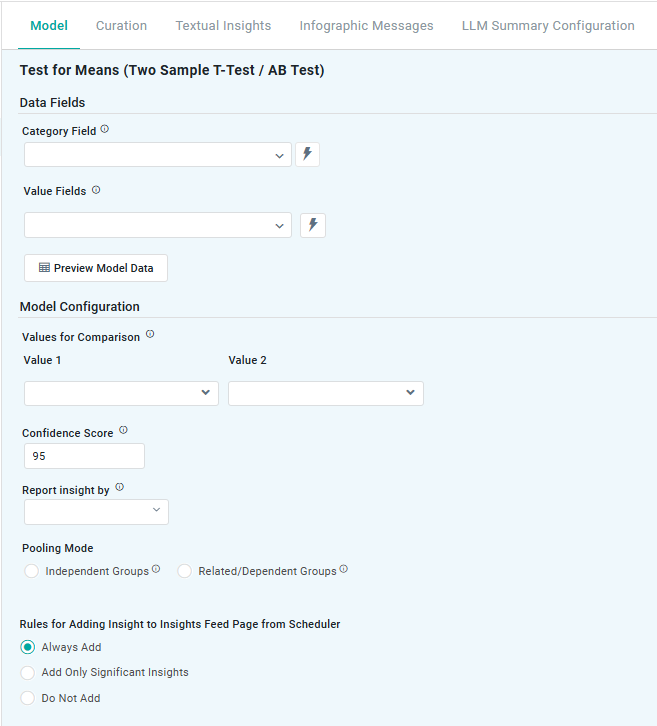Viewport: 657px width, 726px height.
Task: Click info icon beside Values for Comparison
Action: [x=150, y=336]
